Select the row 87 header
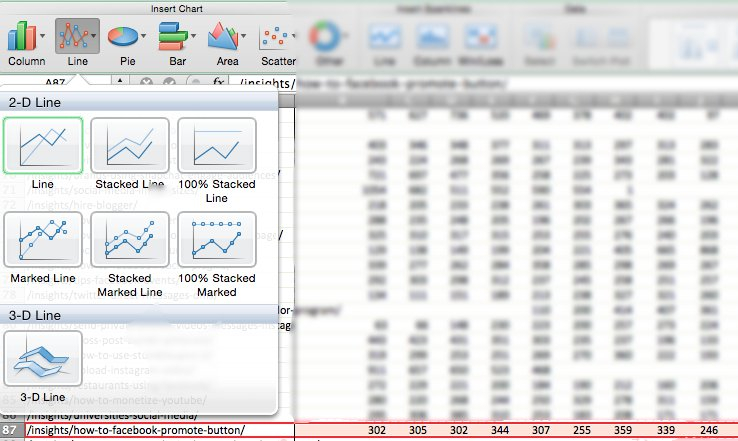 click(x=12, y=430)
